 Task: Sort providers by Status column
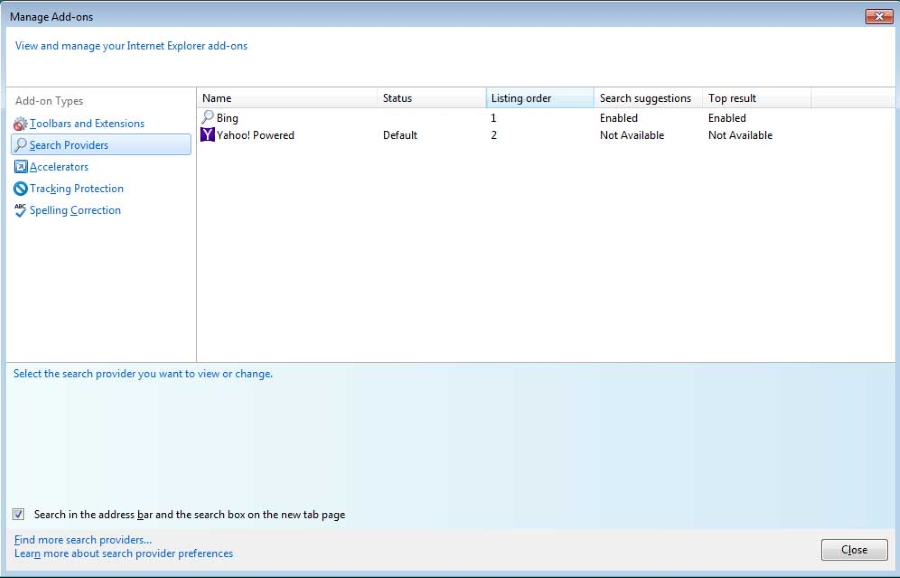(x=431, y=98)
